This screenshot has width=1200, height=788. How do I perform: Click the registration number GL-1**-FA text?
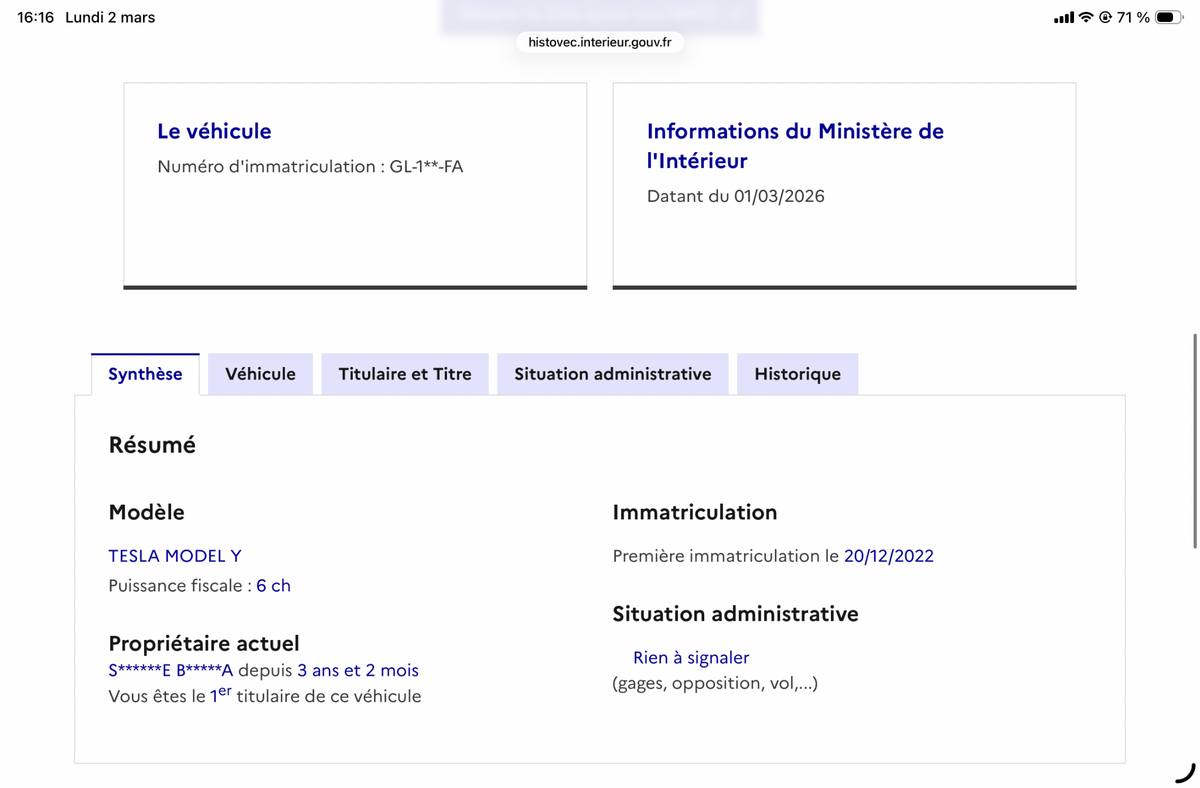pyautogui.click(x=427, y=167)
